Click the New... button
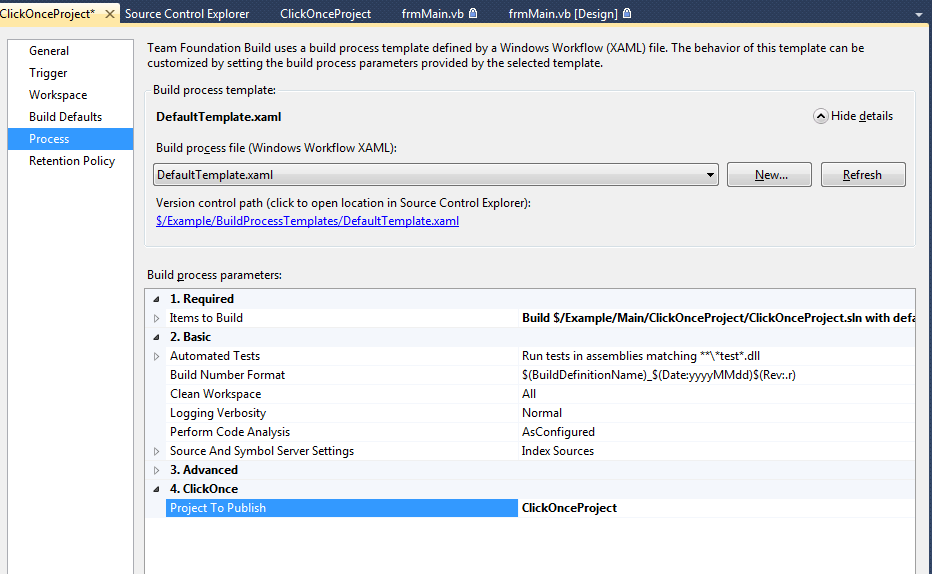Screen dimensions: 932x574 [769, 175]
